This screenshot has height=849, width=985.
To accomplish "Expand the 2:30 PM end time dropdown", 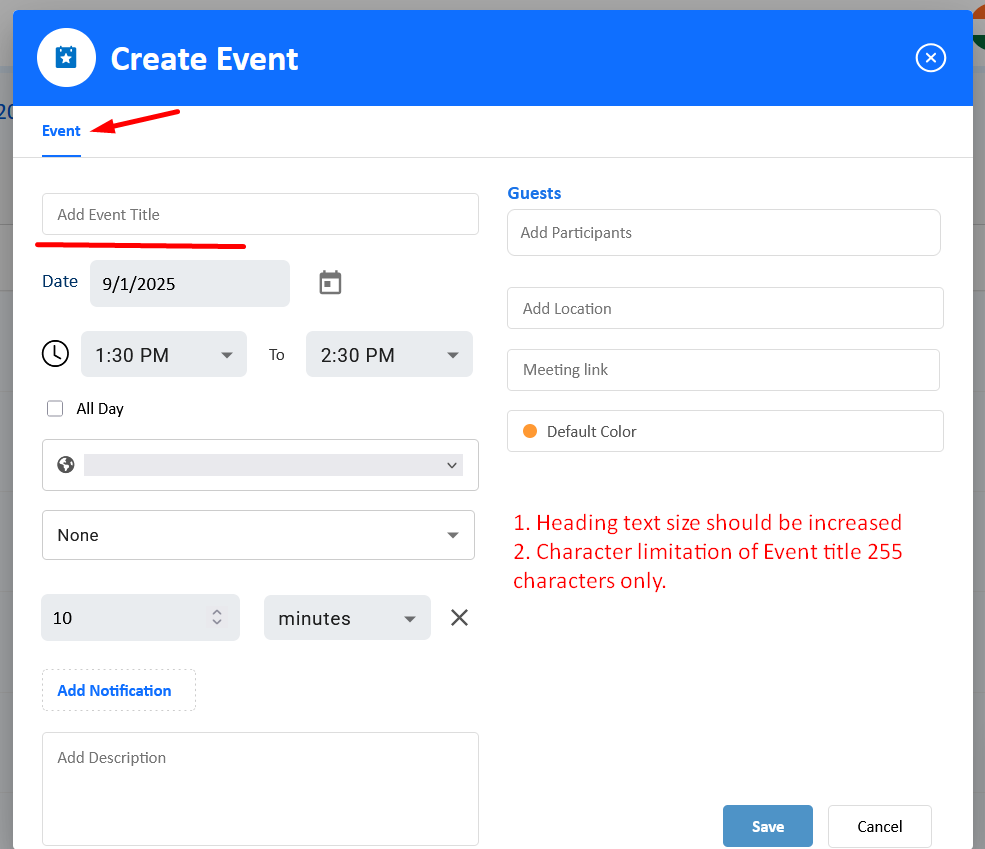I will click(x=389, y=354).
